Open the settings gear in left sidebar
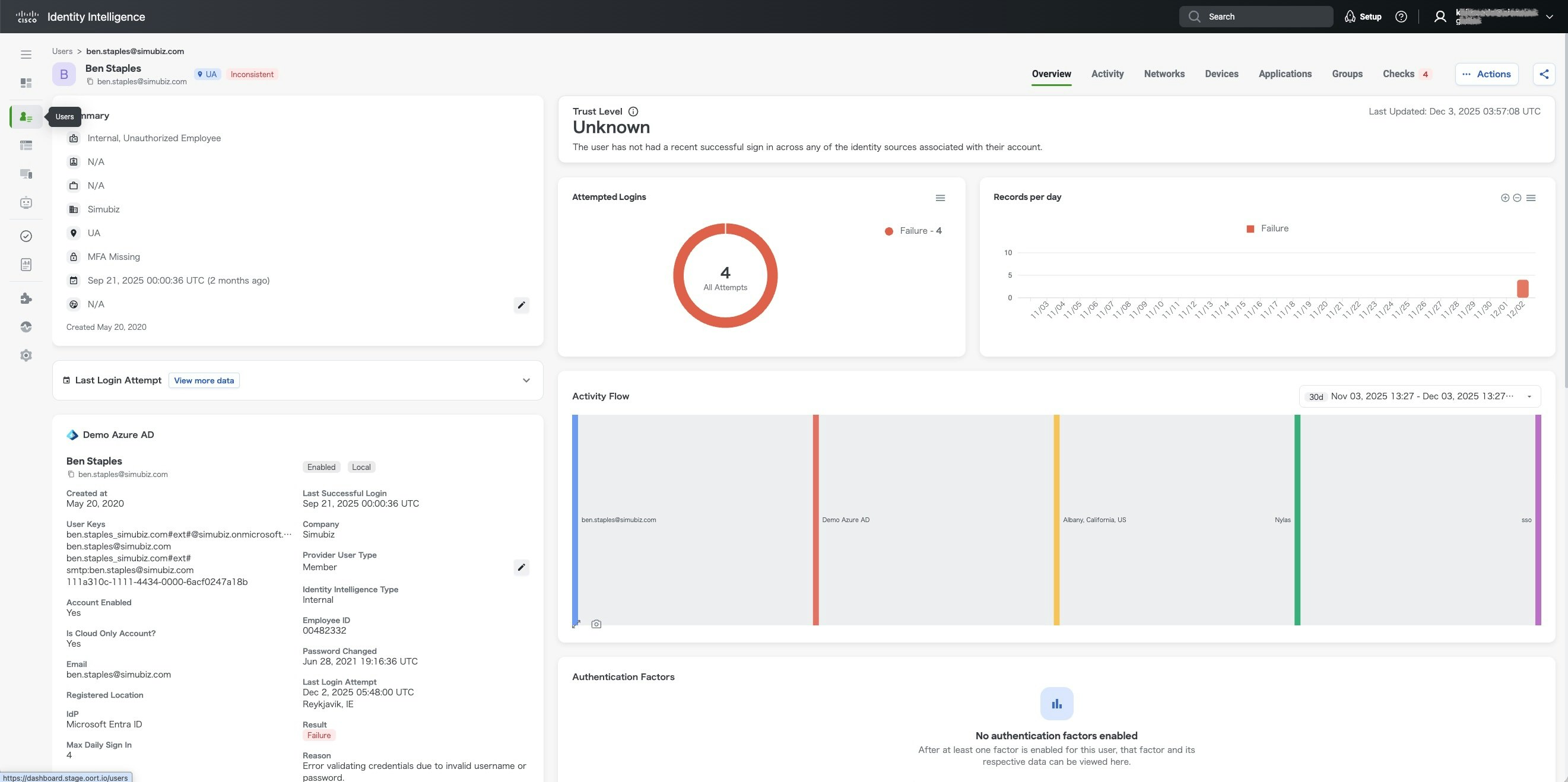The width and height of the screenshot is (1568, 782). (26, 355)
